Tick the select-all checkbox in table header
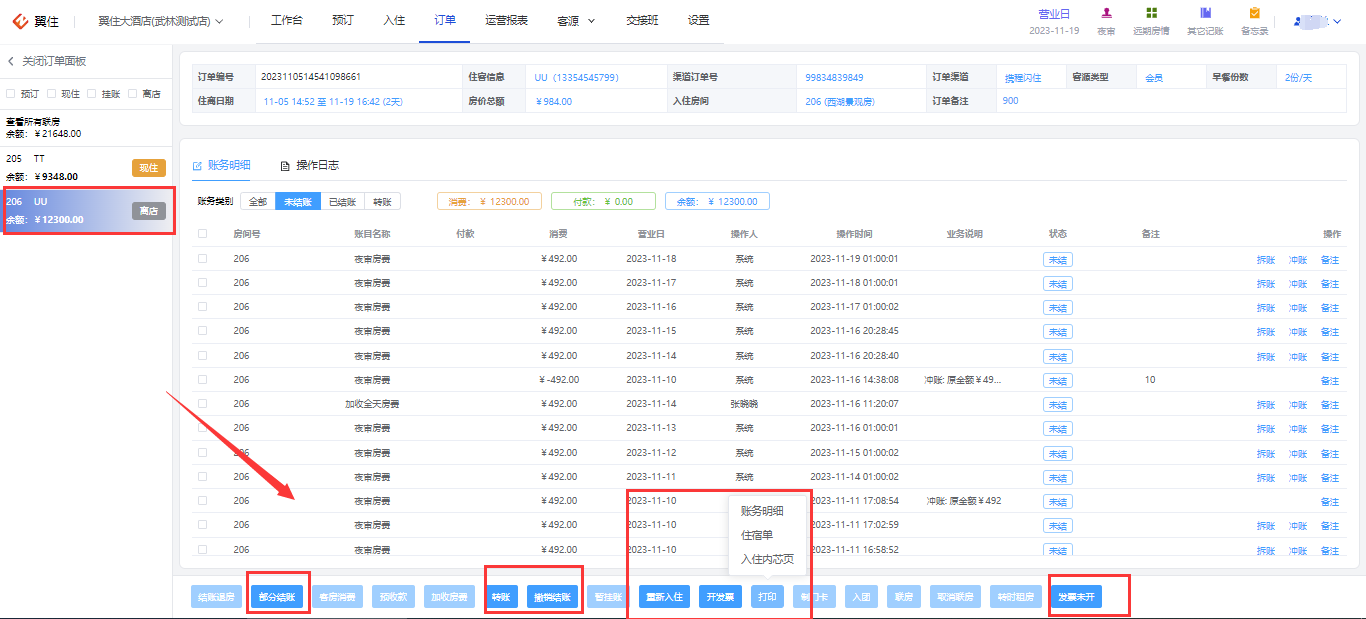1366x619 pixels. [203, 234]
